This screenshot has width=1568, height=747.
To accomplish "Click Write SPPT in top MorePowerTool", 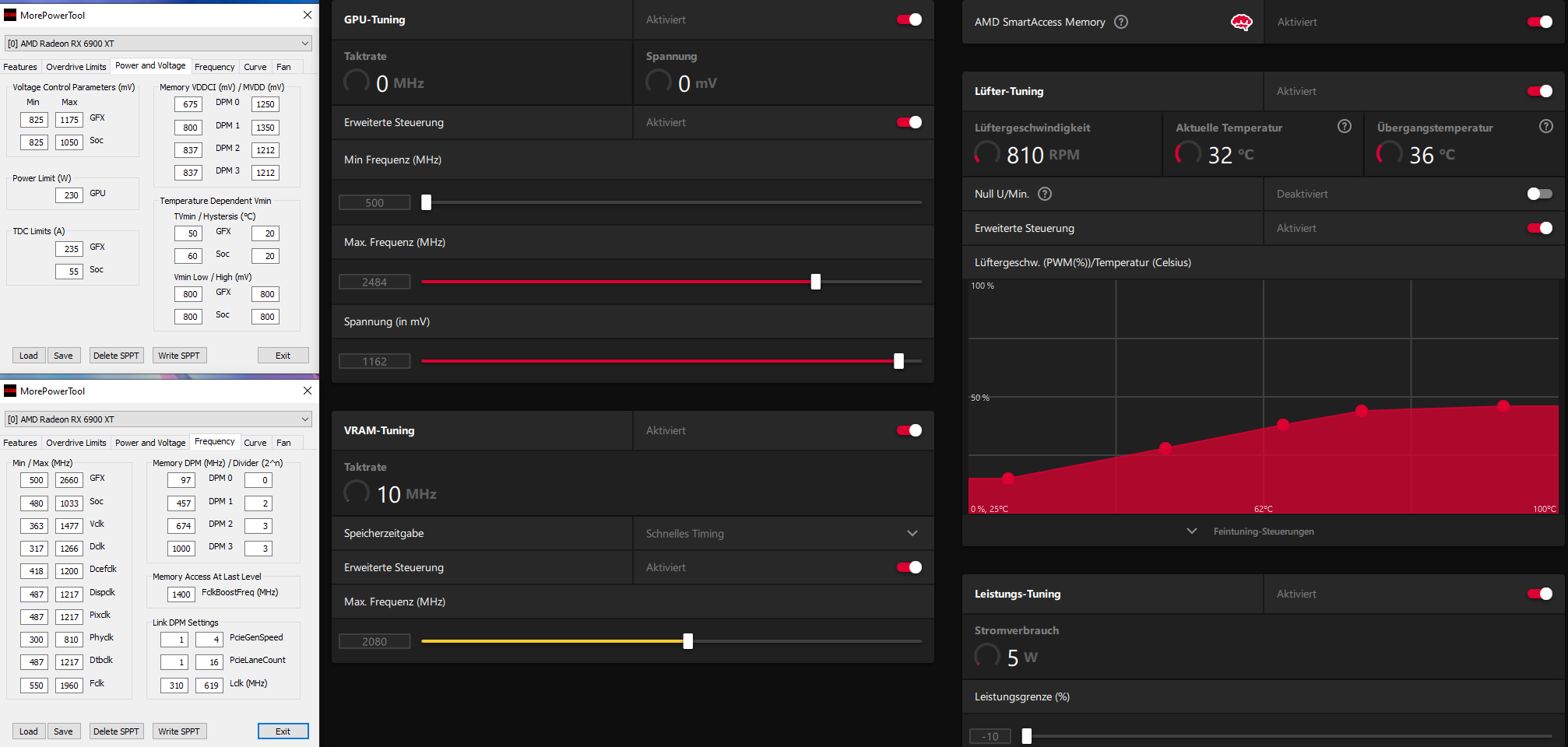I will click(179, 356).
